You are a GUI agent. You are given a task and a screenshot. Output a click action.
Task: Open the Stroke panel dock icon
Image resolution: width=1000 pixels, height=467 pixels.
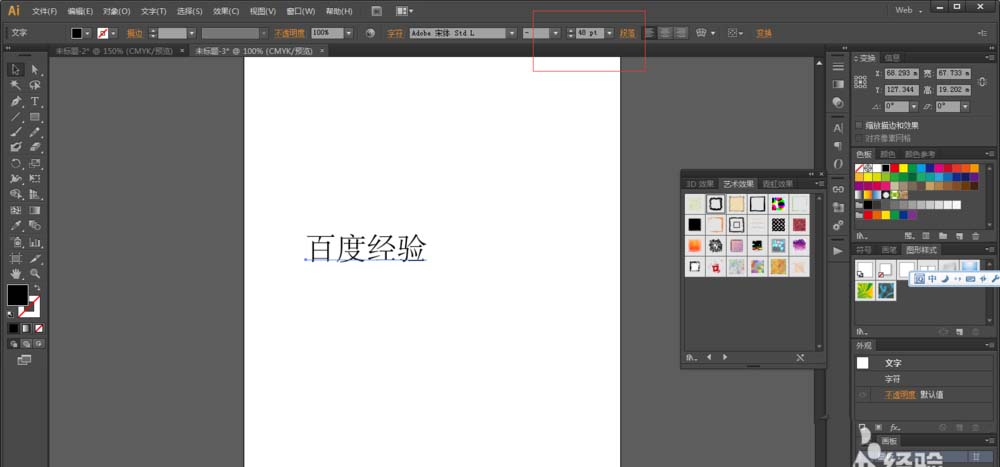838,66
